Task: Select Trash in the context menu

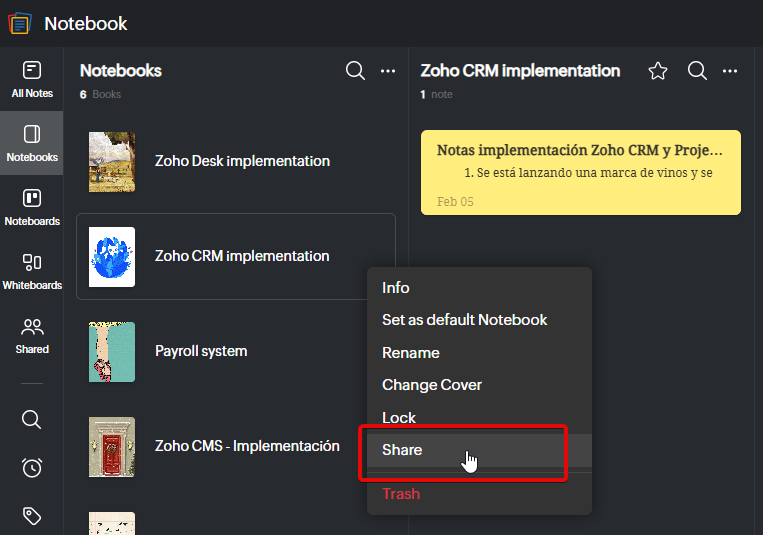Action: coord(401,494)
